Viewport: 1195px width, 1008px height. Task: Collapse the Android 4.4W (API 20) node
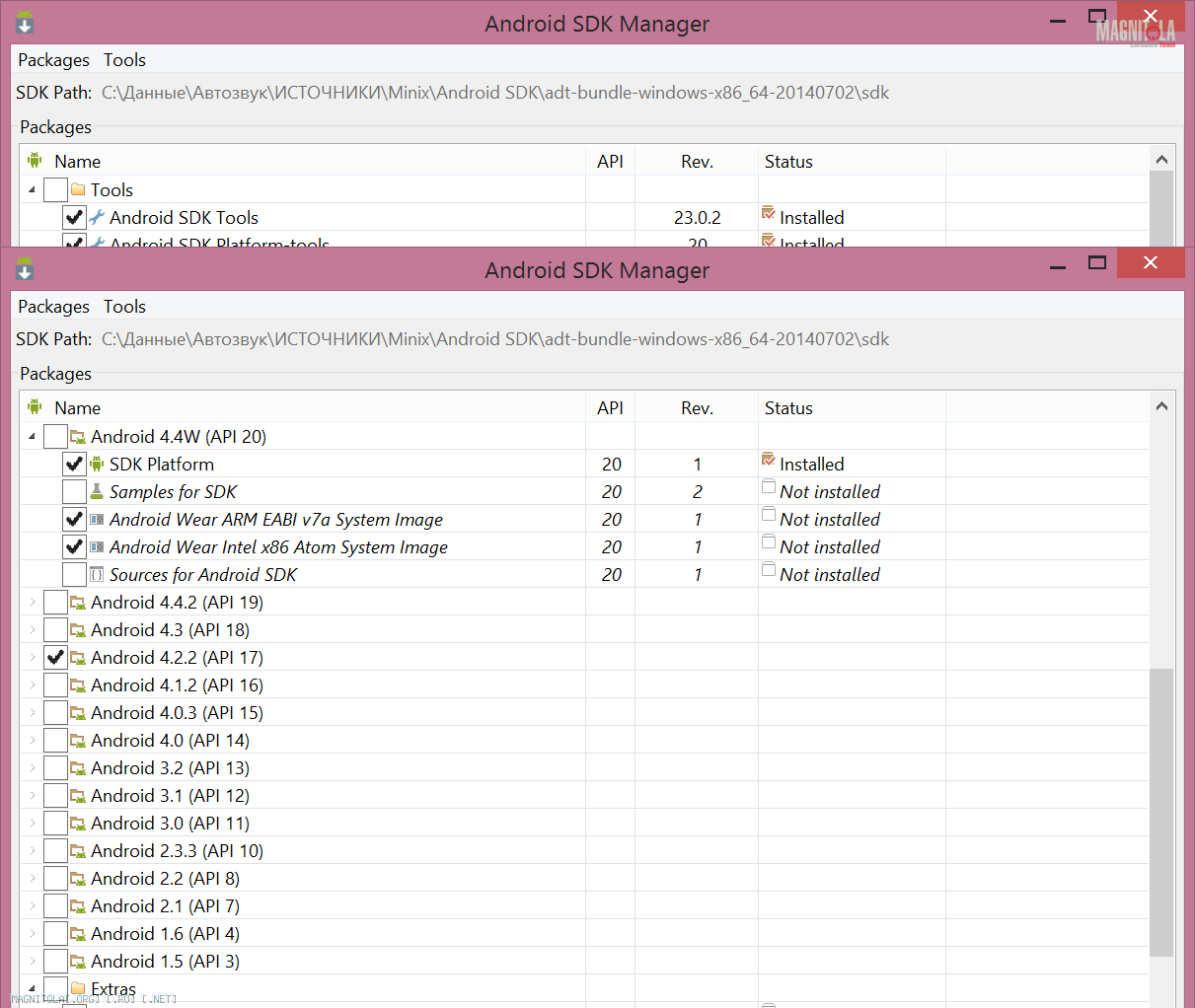33,436
